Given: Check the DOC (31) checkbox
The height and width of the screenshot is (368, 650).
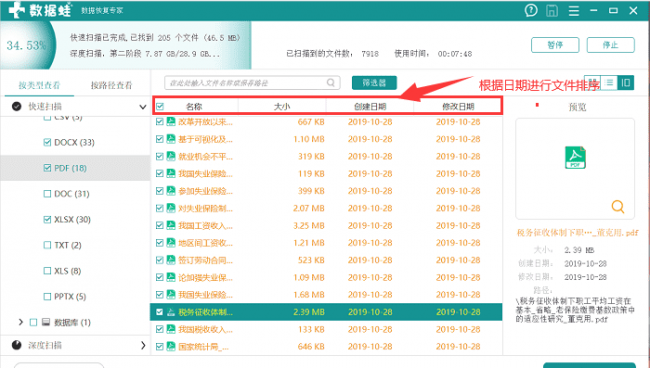Looking at the screenshot, I should 47,194.
